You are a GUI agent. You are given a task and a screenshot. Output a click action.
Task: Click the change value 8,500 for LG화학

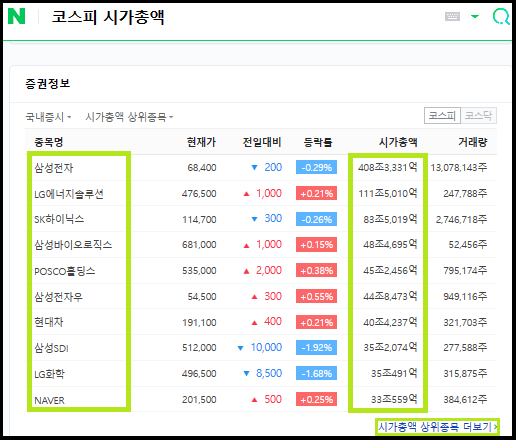click(x=269, y=373)
